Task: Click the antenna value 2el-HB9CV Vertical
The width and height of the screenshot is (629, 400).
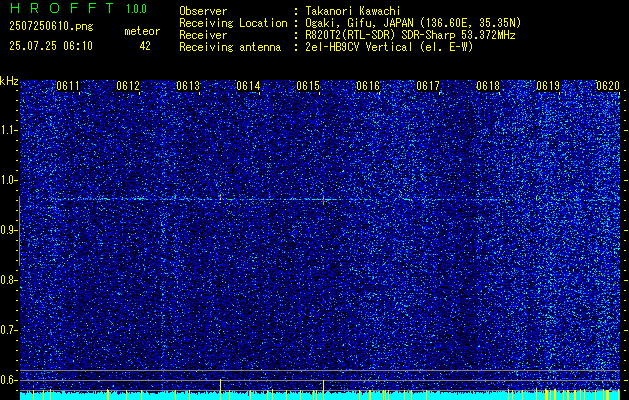Action: (x=359, y=47)
